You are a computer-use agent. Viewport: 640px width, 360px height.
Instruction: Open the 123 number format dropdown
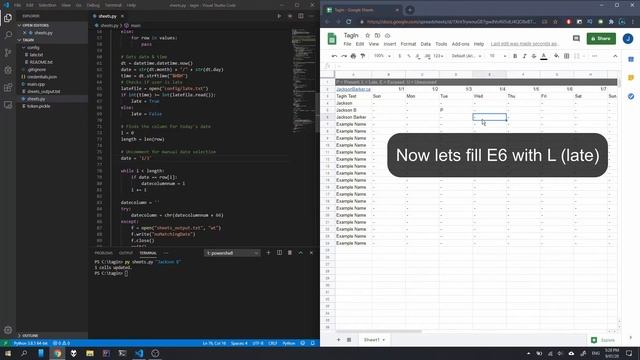click(438, 56)
